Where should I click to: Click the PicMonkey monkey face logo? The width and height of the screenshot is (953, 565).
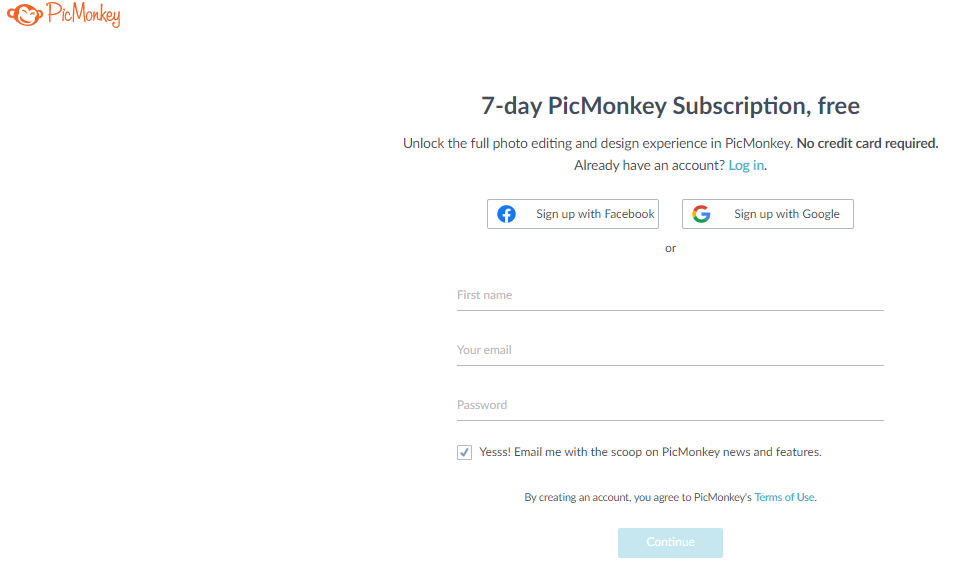pos(23,15)
